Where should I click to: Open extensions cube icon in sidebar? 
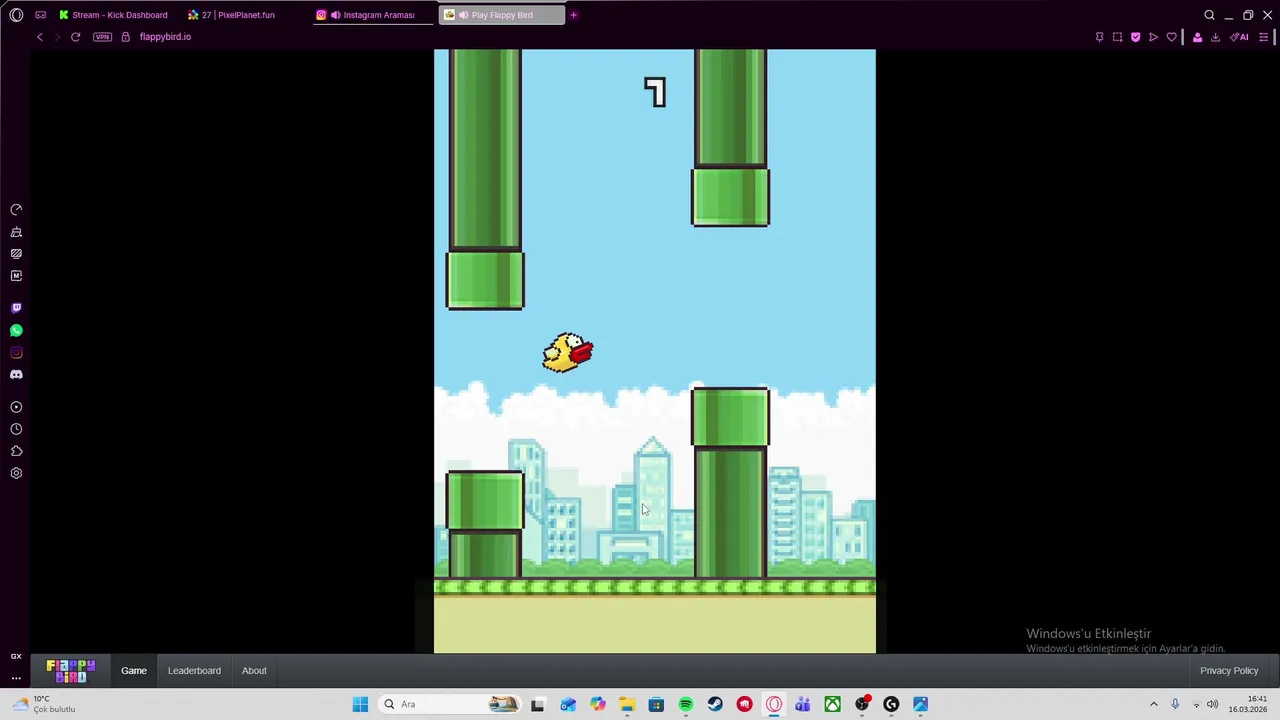click(x=16, y=451)
